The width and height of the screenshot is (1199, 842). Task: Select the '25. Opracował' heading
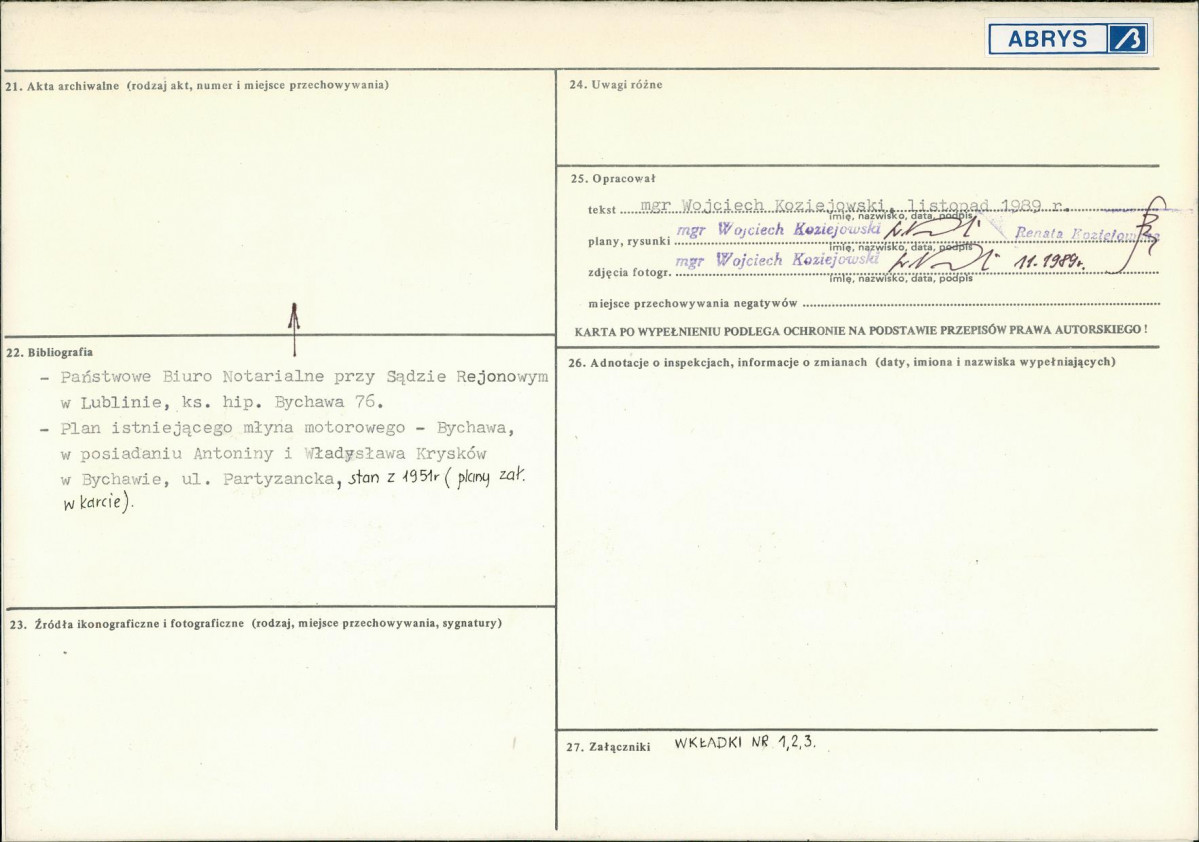[x=612, y=179]
